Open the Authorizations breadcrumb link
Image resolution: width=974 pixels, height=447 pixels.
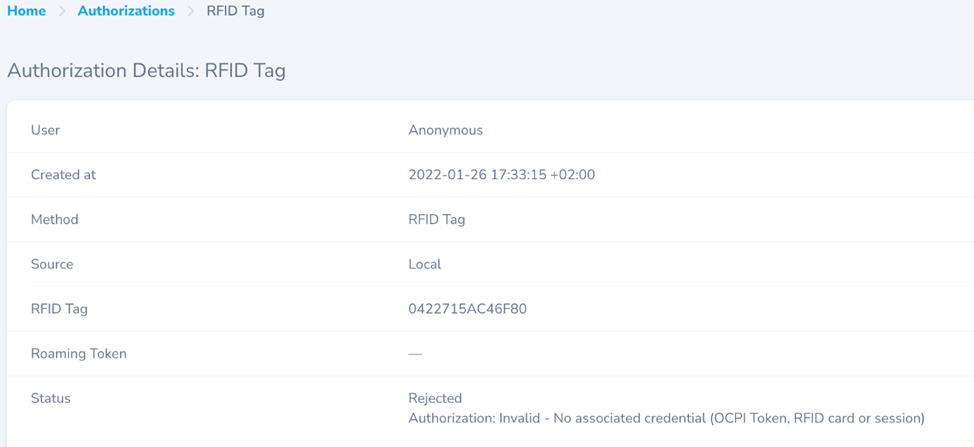(x=126, y=11)
